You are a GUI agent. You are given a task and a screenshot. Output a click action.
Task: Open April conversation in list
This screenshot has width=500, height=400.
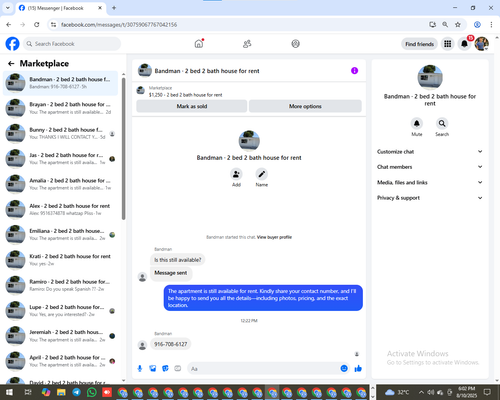click(60, 361)
